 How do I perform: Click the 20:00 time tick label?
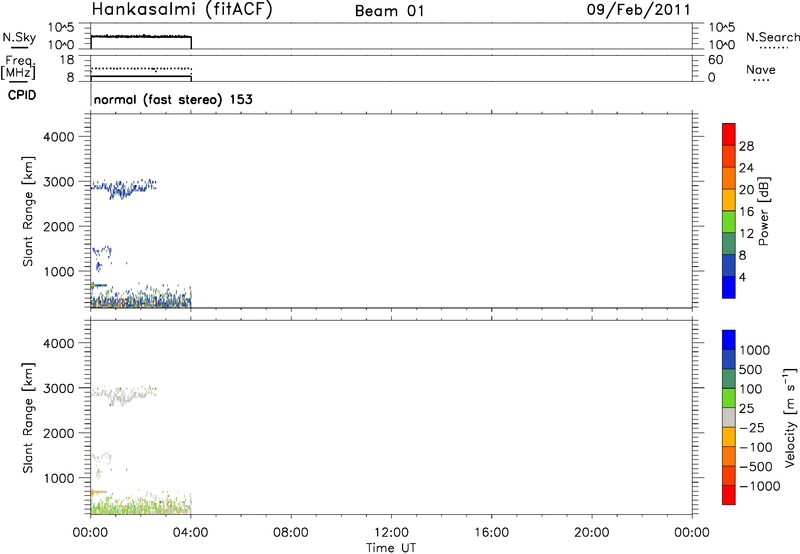pyautogui.click(x=591, y=533)
